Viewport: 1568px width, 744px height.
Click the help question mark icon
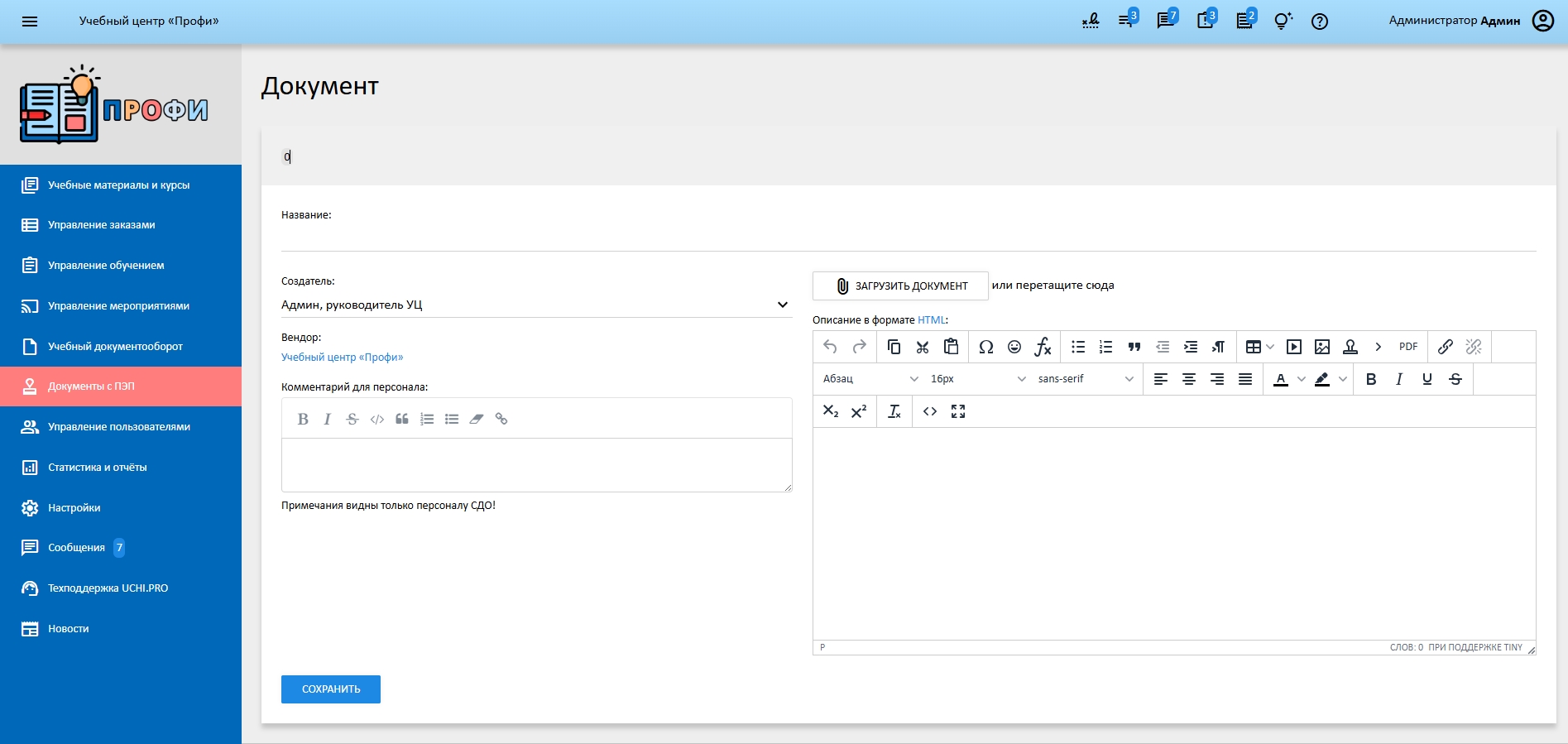(1320, 22)
